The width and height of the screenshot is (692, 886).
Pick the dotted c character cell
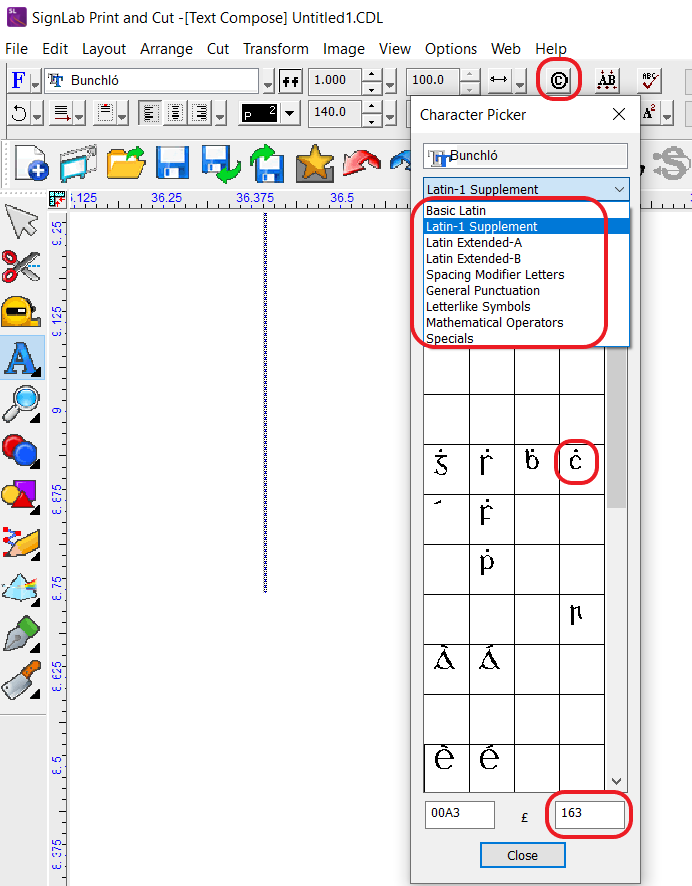click(x=582, y=469)
